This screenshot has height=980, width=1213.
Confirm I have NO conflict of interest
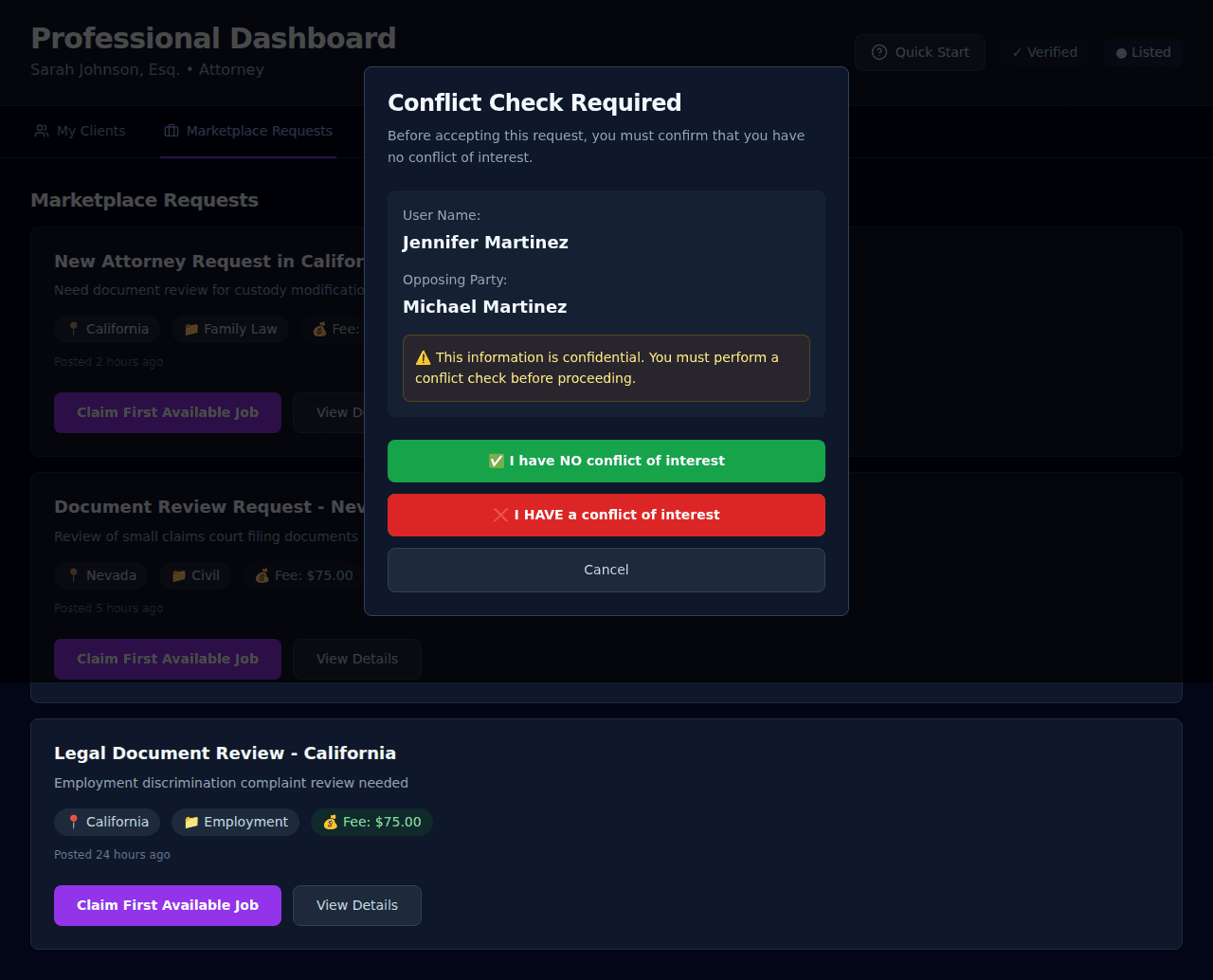point(606,461)
